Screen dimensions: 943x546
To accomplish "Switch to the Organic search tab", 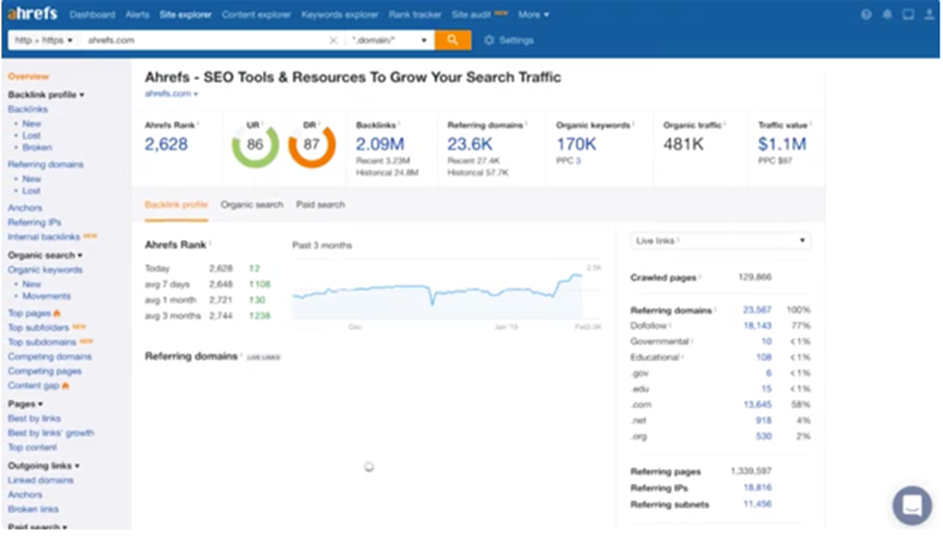I will point(252,205).
